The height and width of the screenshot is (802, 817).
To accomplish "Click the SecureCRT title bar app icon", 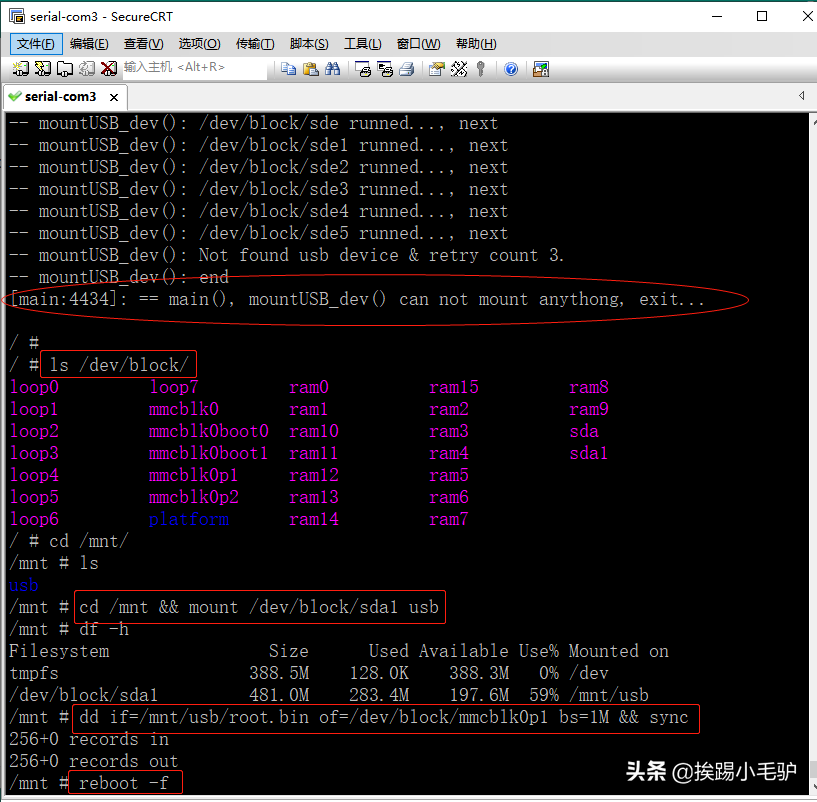I will tap(17, 16).
